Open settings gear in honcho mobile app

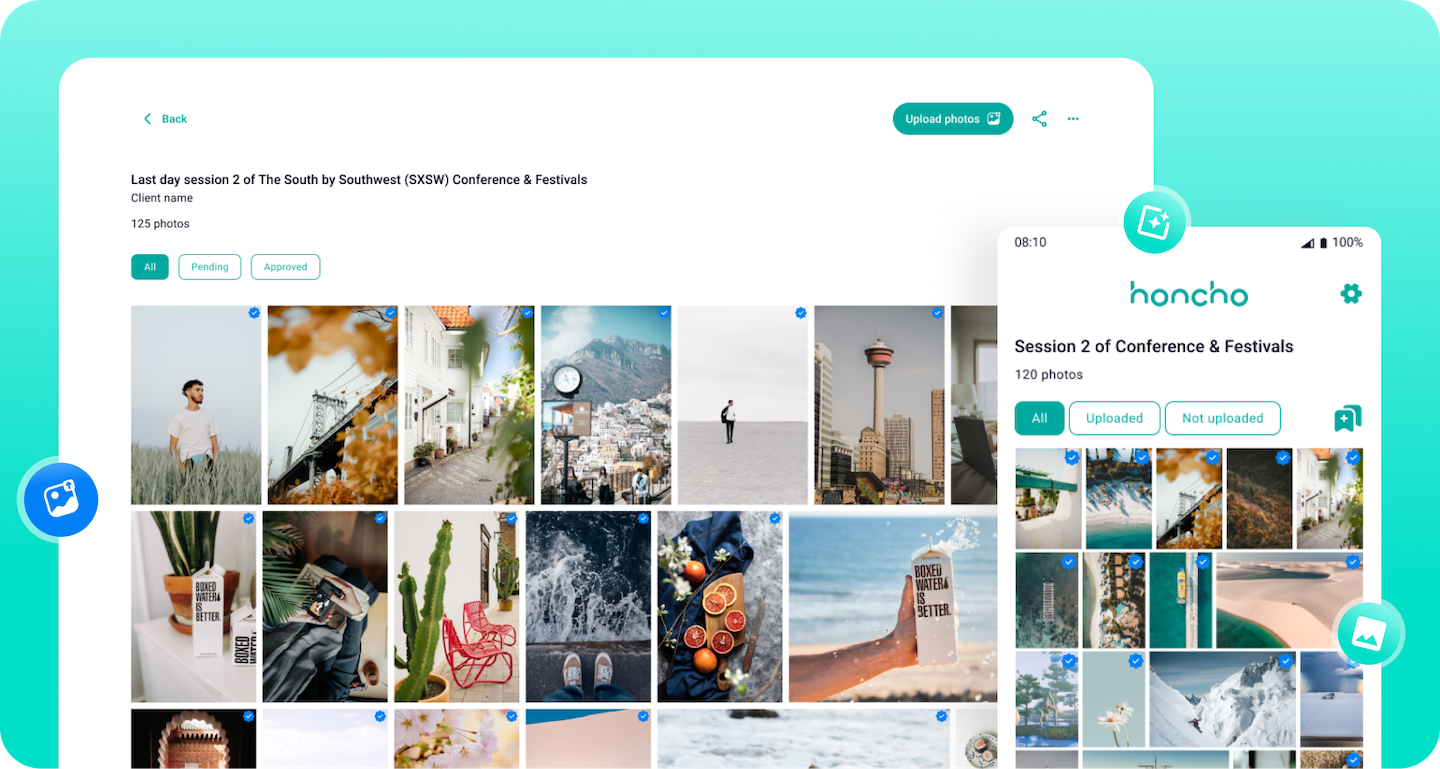coord(1351,293)
